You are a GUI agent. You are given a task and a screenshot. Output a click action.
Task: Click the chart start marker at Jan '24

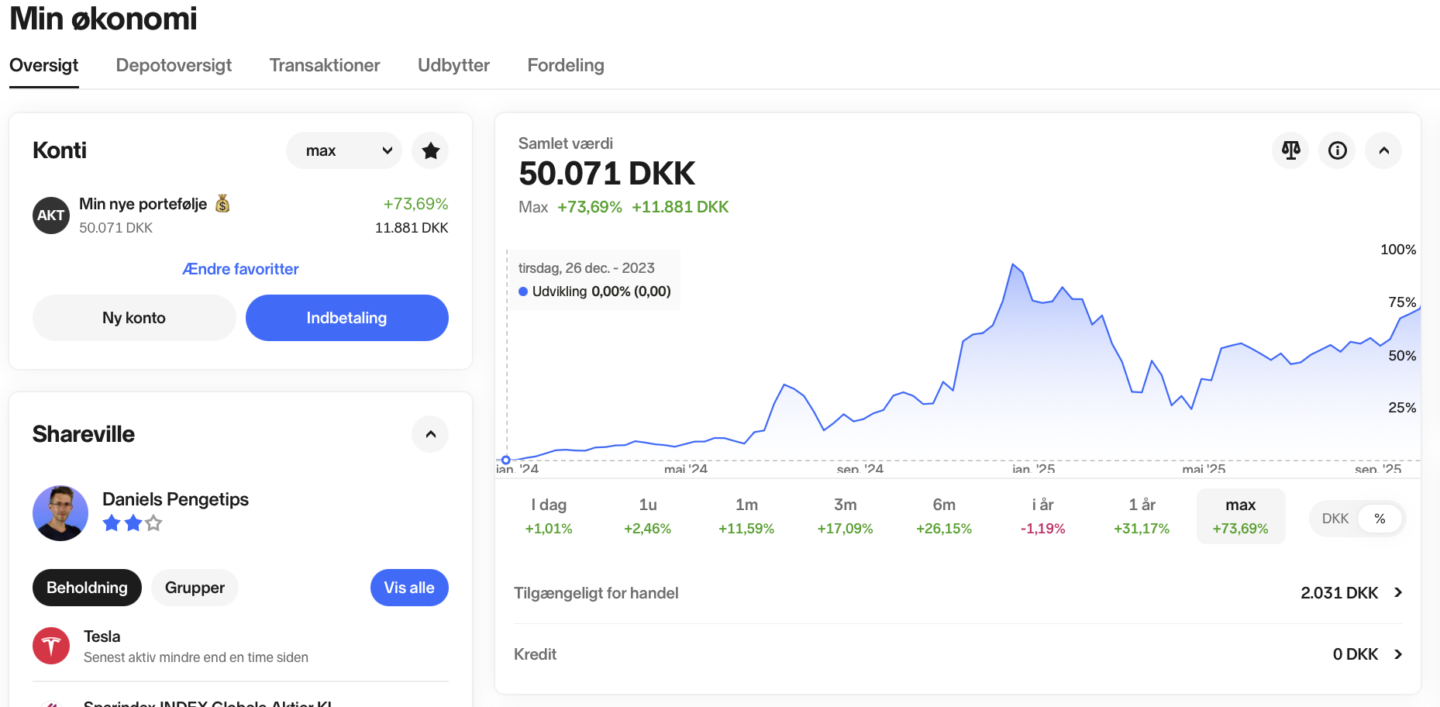click(x=506, y=460)
